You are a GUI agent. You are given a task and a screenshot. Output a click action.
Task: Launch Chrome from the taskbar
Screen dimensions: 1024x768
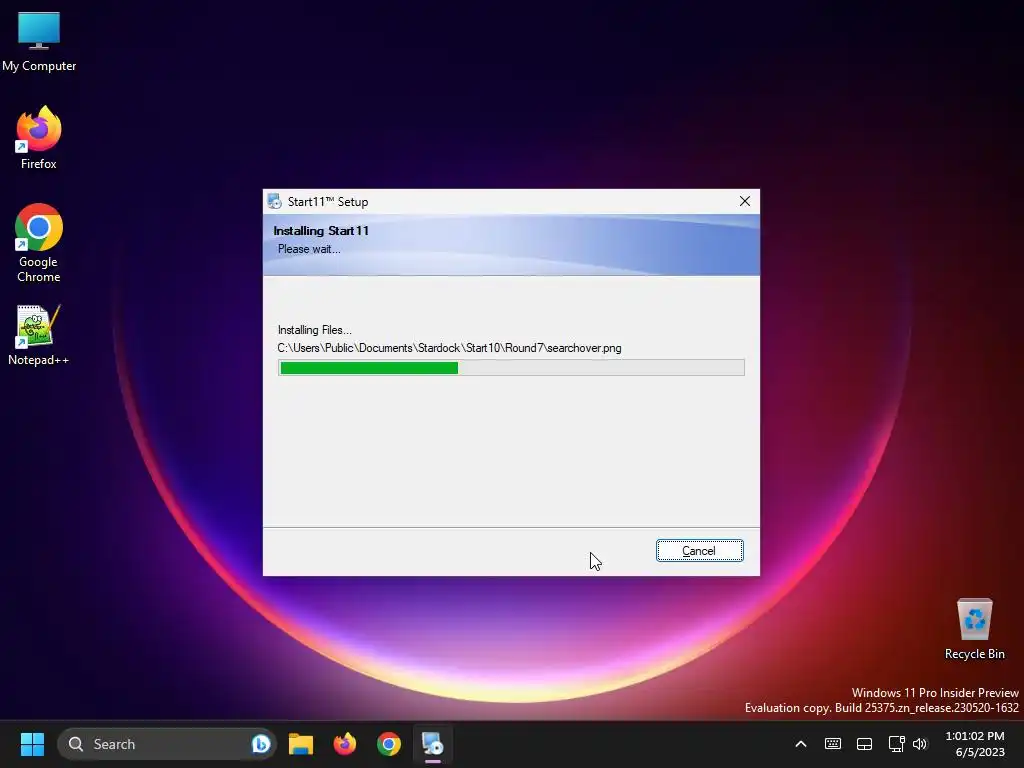[389, 744]
